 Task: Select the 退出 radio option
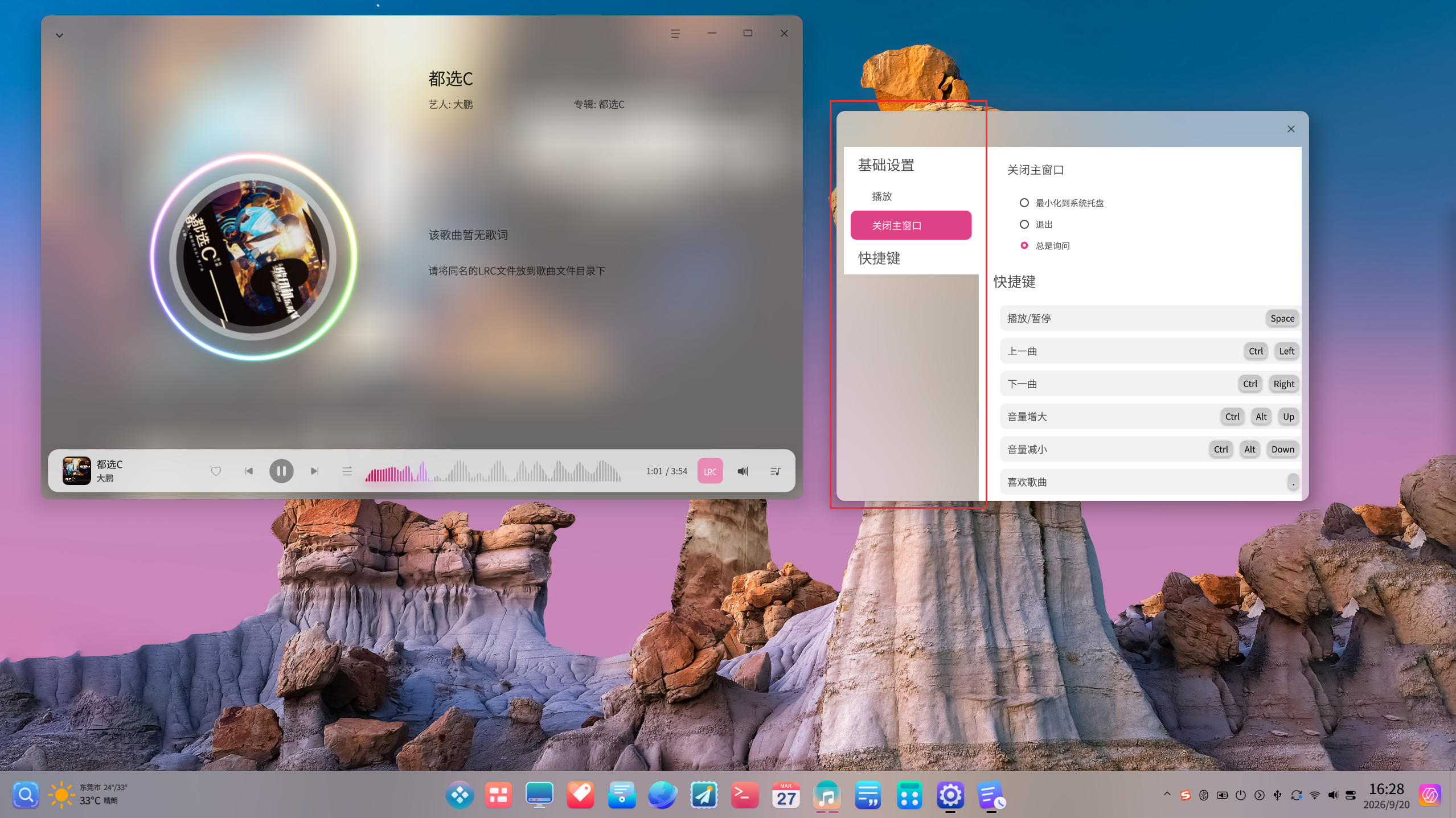tap(1024, 224)
